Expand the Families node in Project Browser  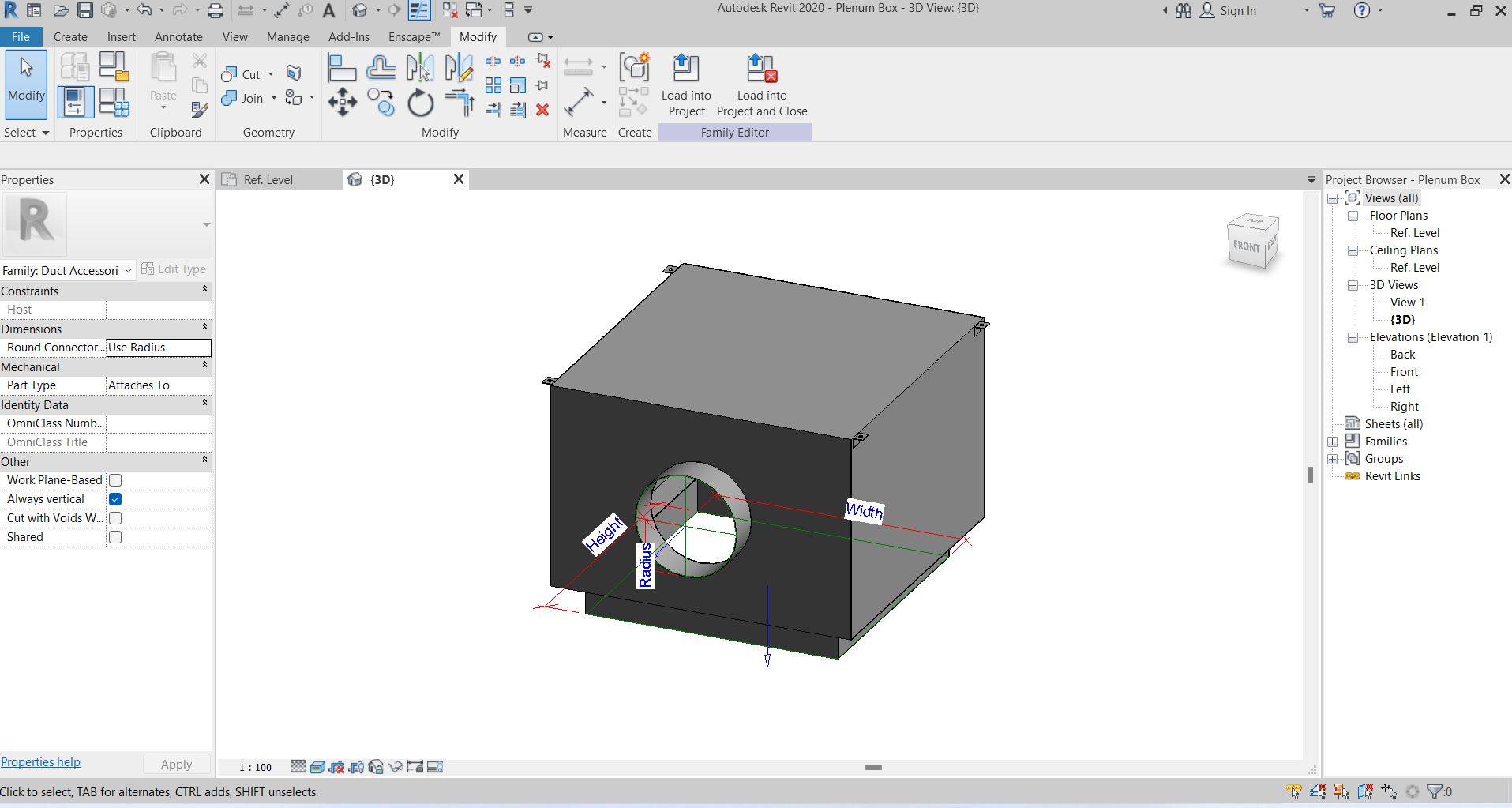pyautogui.click(x=1333, y=442)
